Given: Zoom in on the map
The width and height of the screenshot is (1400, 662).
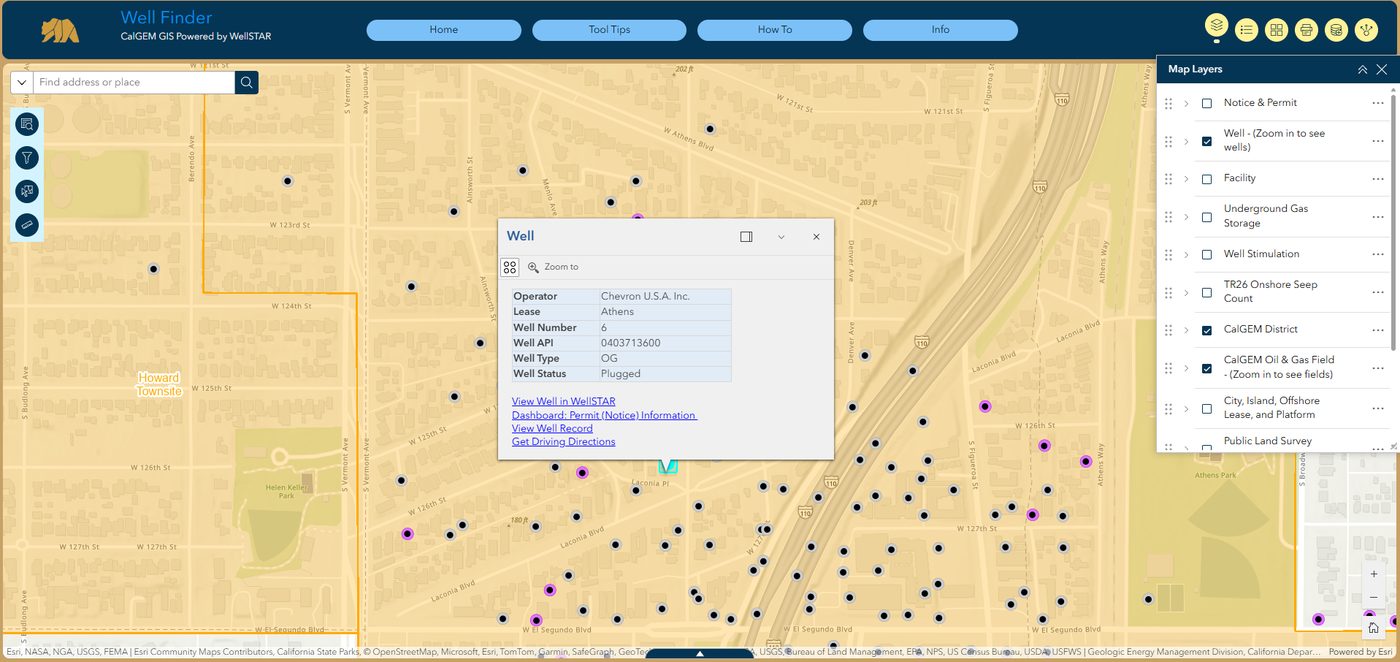Looking at the screenshot, I should coord(1374,574).
